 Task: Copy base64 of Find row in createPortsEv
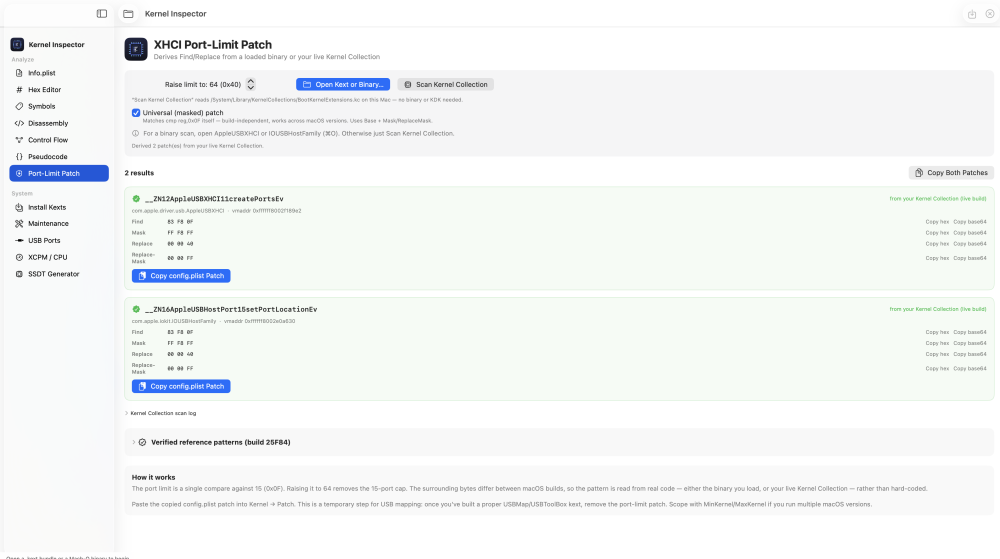pyautogui.click(x=969, y=222)
